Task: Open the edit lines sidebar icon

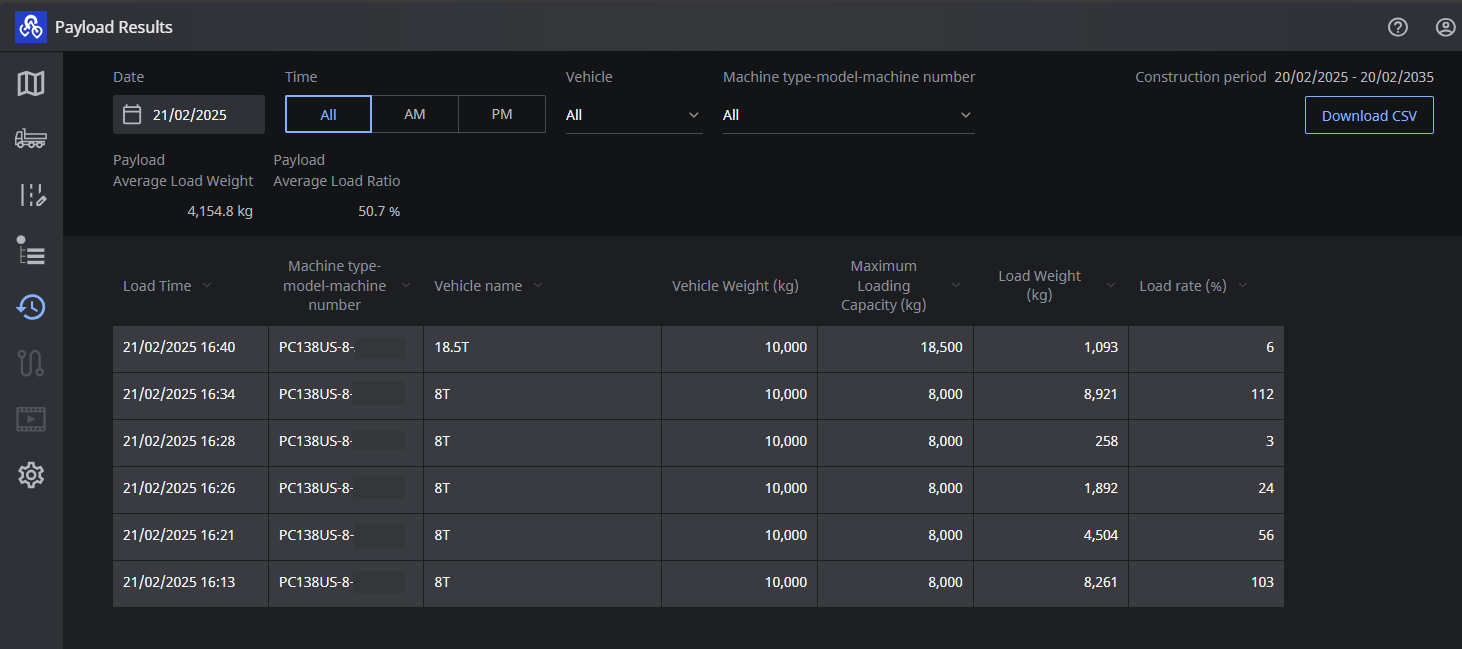Action: [x=31, y=195]
